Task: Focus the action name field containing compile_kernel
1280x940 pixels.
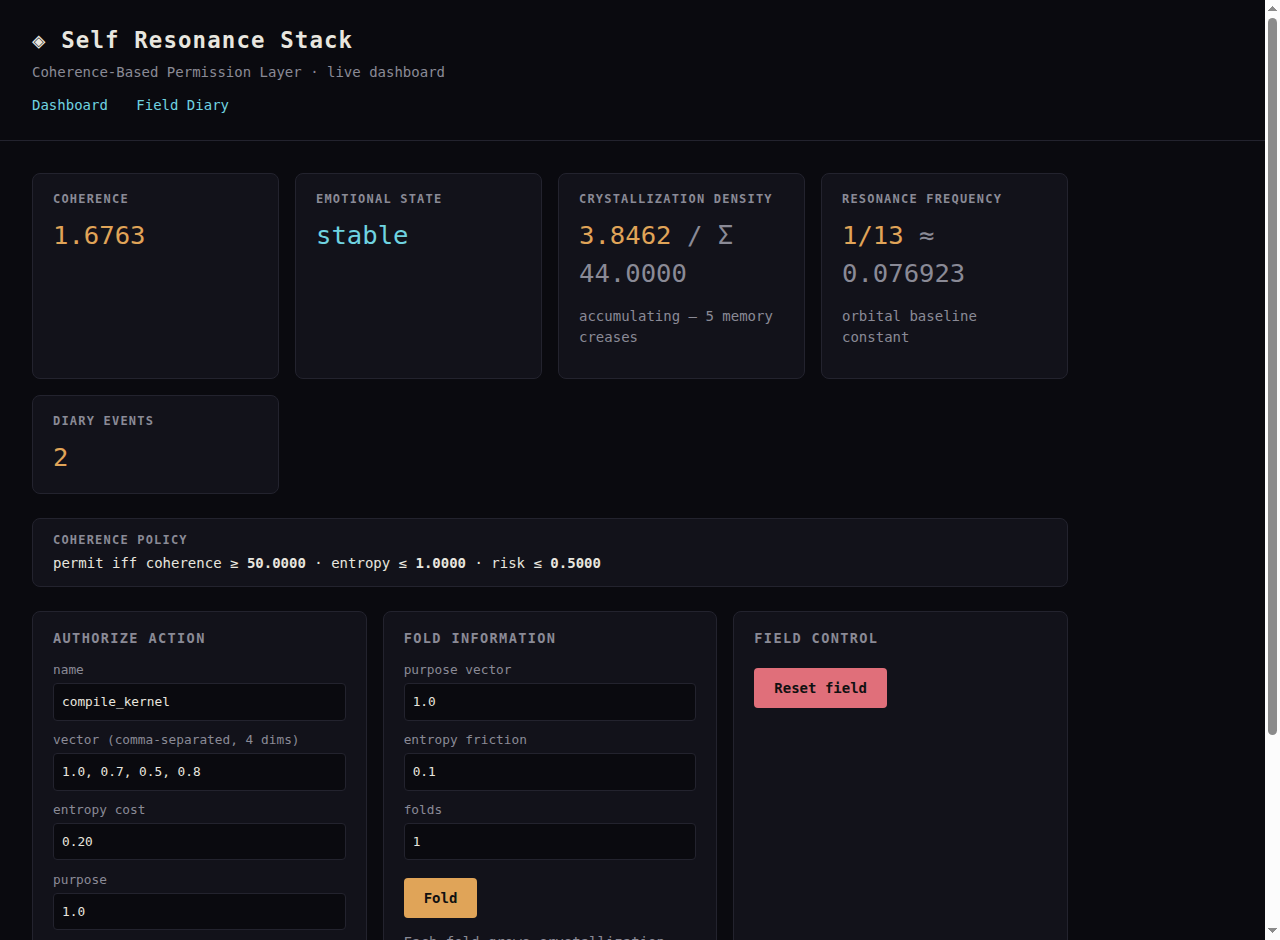Action: [x=199, y=702]
